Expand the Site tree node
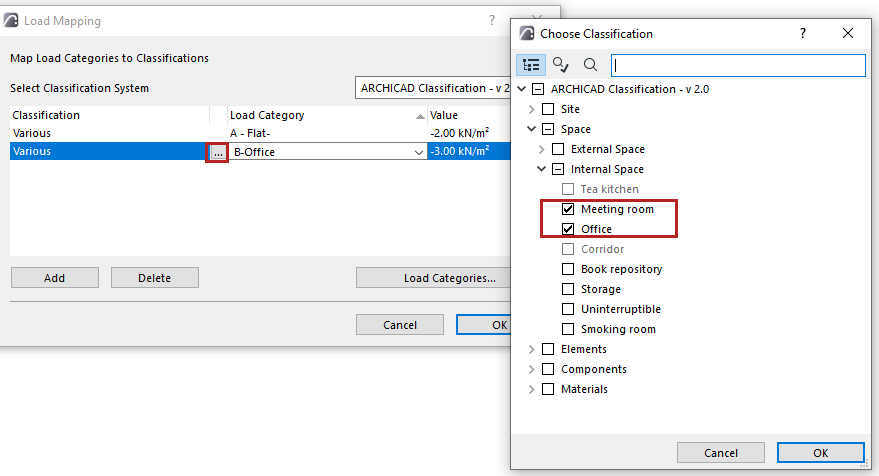This screenshot has width=879, height=476. 531,109
